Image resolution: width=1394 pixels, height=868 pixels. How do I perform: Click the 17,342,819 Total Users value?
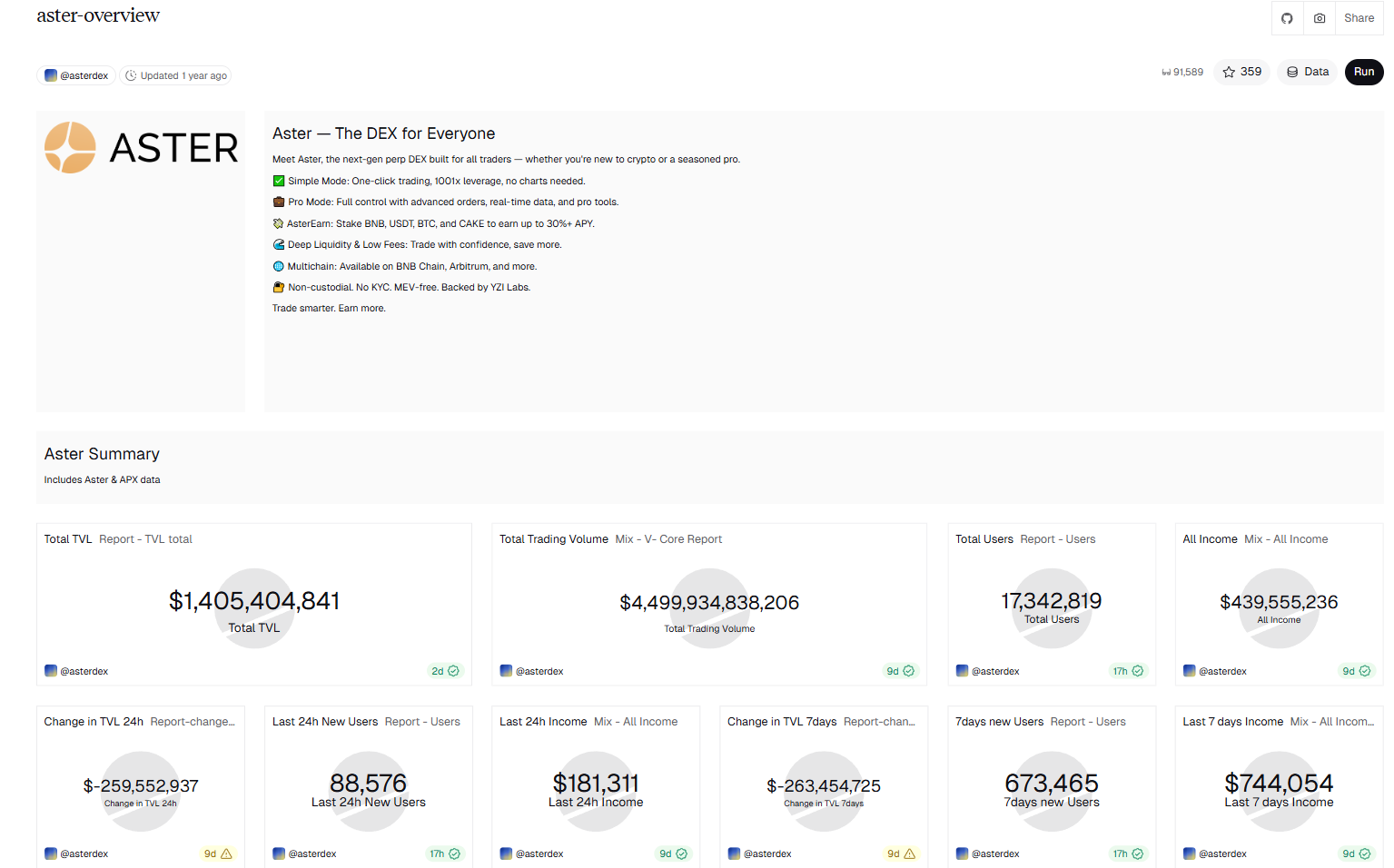click(1052, 601)
